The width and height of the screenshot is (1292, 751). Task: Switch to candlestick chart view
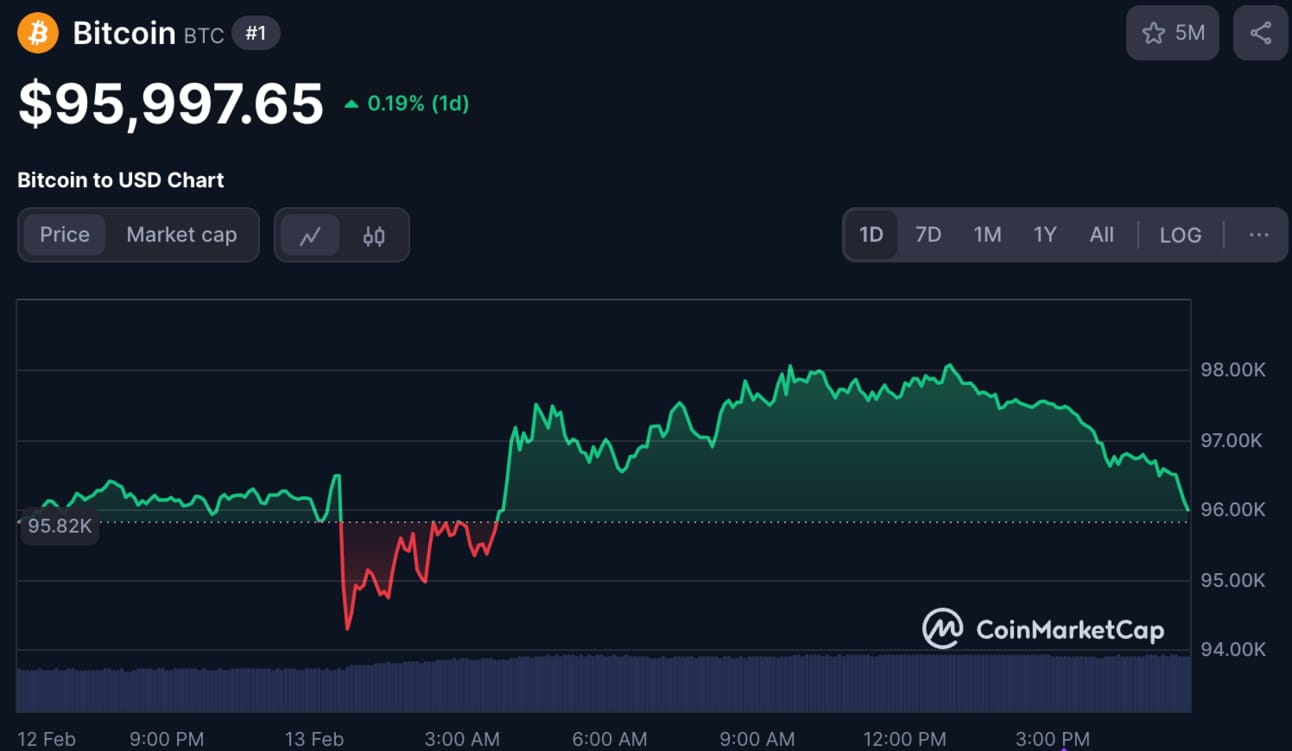[x=374, y=236]
